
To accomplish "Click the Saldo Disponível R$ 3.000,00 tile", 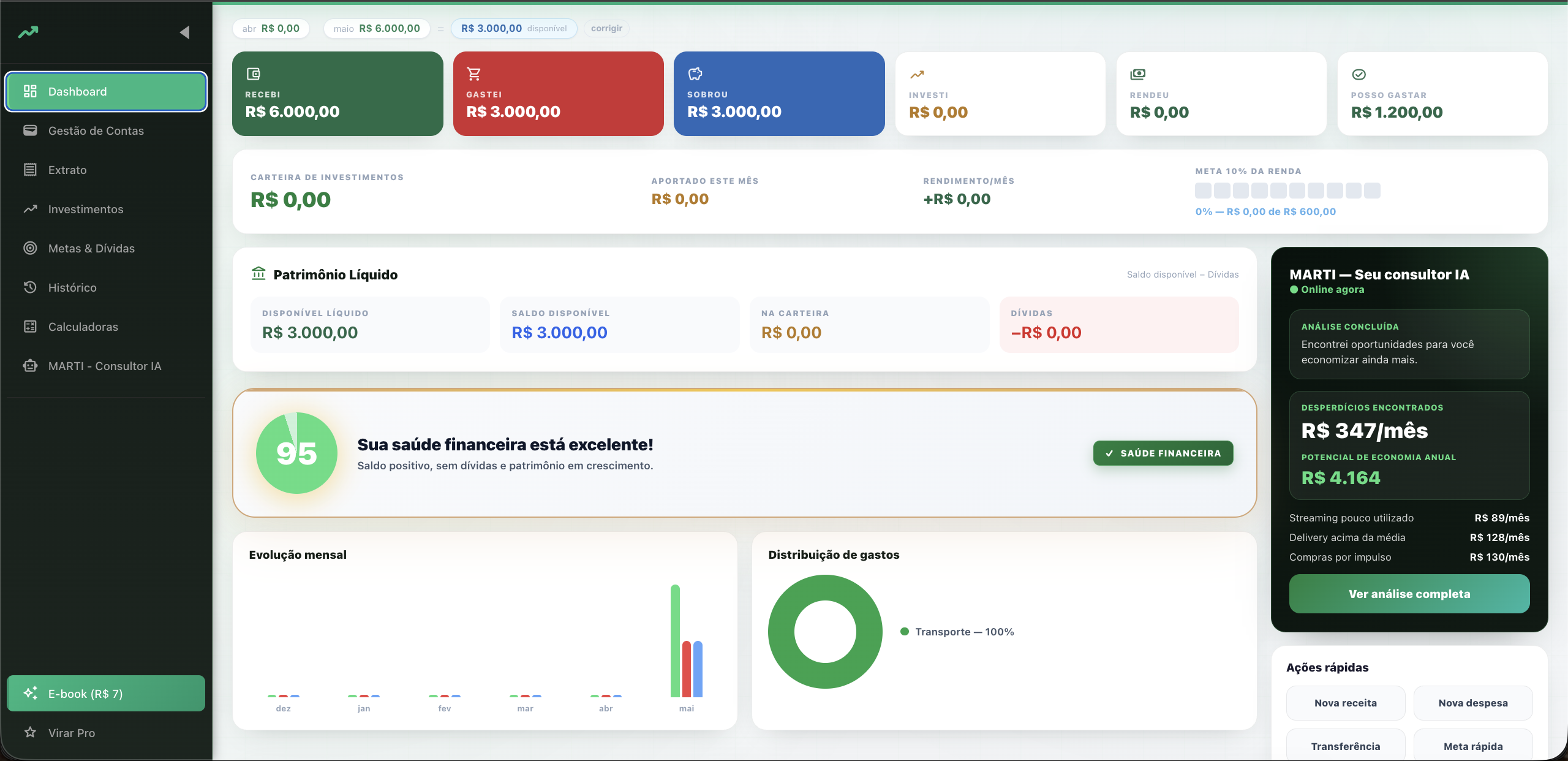I will click(620, 325).
